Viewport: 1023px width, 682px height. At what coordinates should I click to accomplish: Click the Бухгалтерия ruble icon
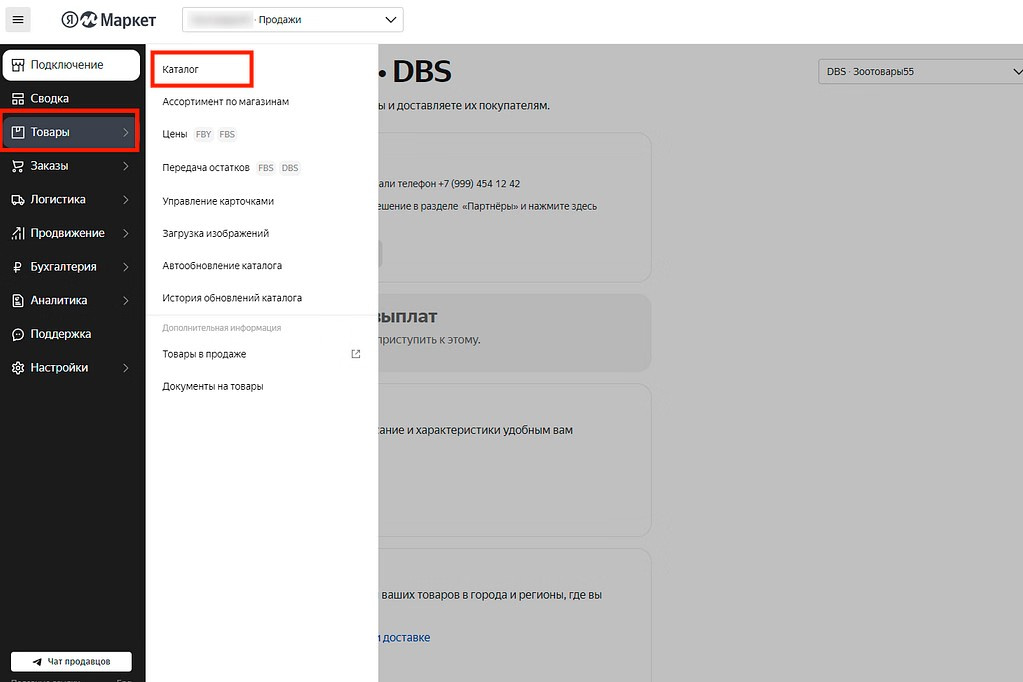(x=18, y=267)
